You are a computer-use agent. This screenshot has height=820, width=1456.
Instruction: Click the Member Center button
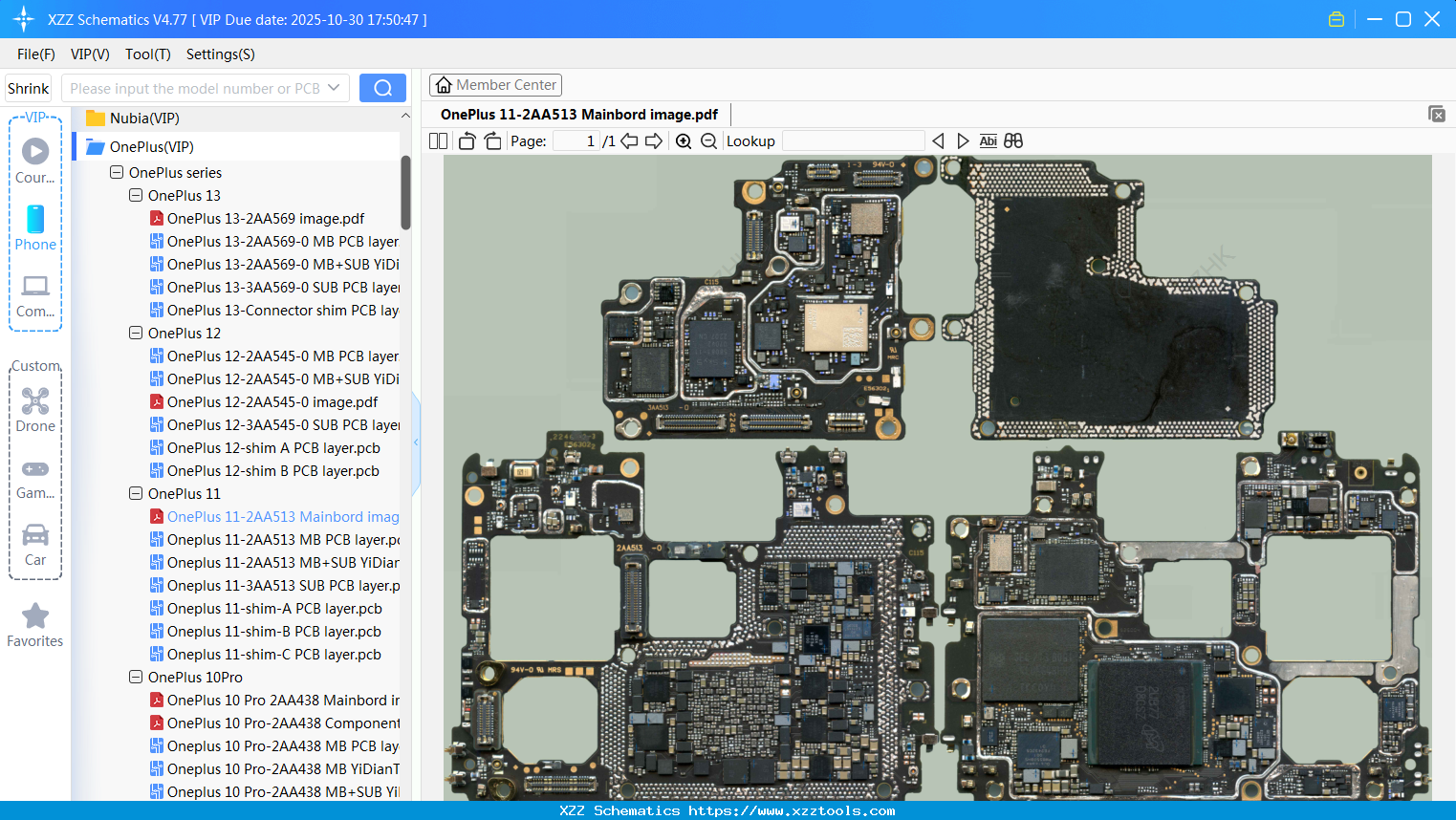pos(495,84)
